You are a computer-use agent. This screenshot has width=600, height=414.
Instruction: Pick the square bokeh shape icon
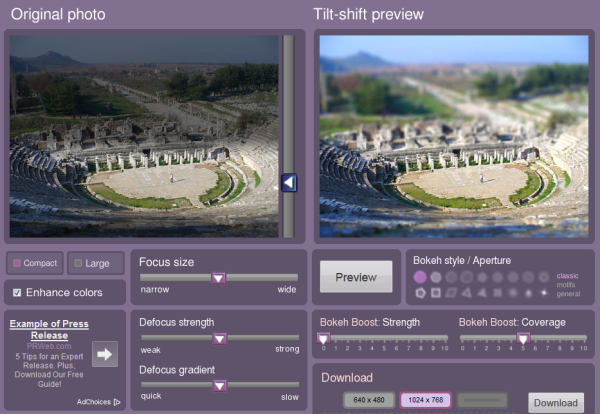(436, 293)
